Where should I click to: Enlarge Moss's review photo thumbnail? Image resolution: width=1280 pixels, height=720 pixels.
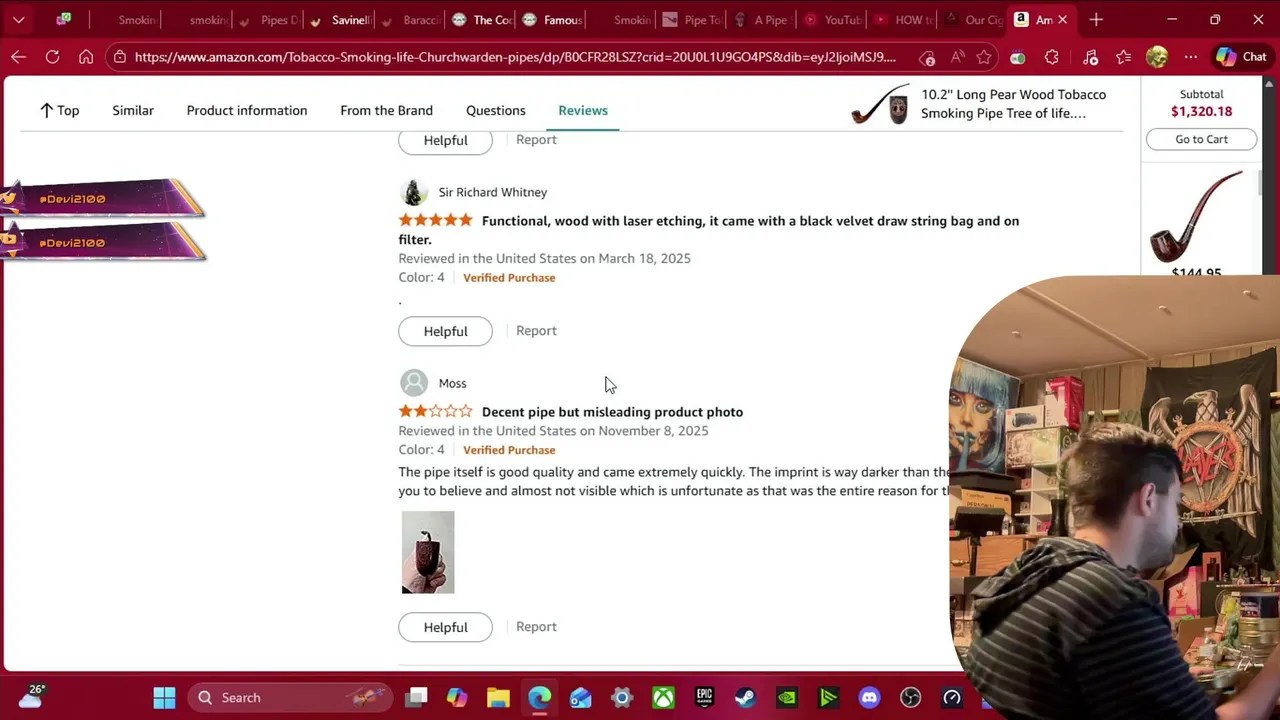pos(428,552)
